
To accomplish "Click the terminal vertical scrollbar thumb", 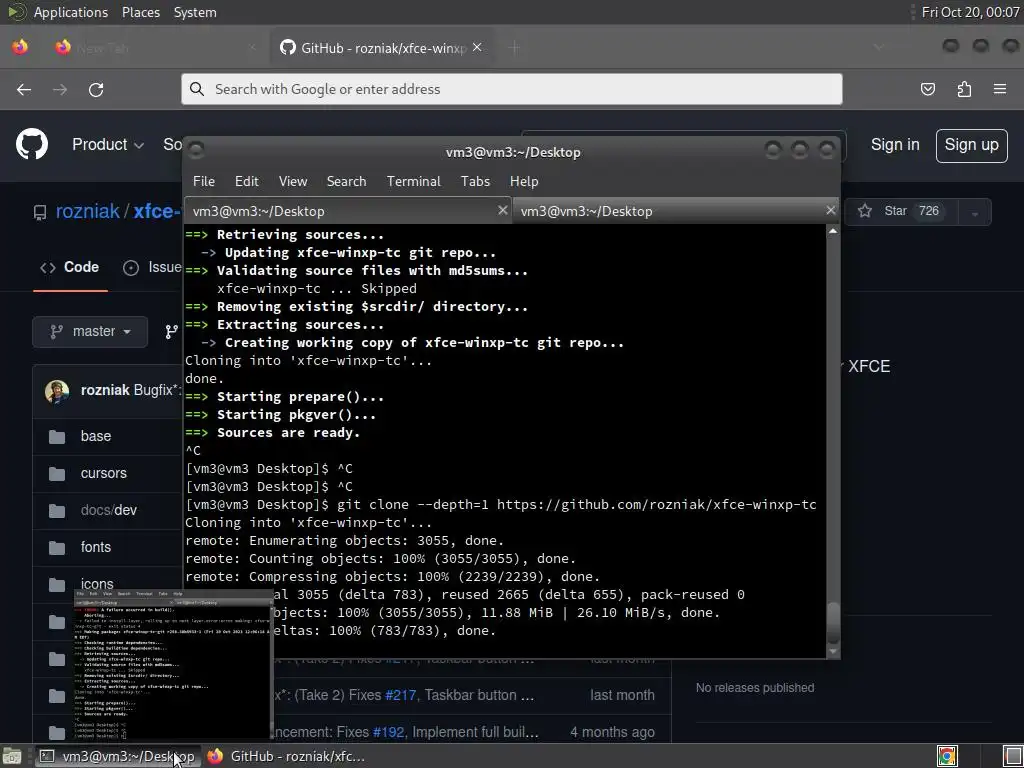I will point(833,622).
